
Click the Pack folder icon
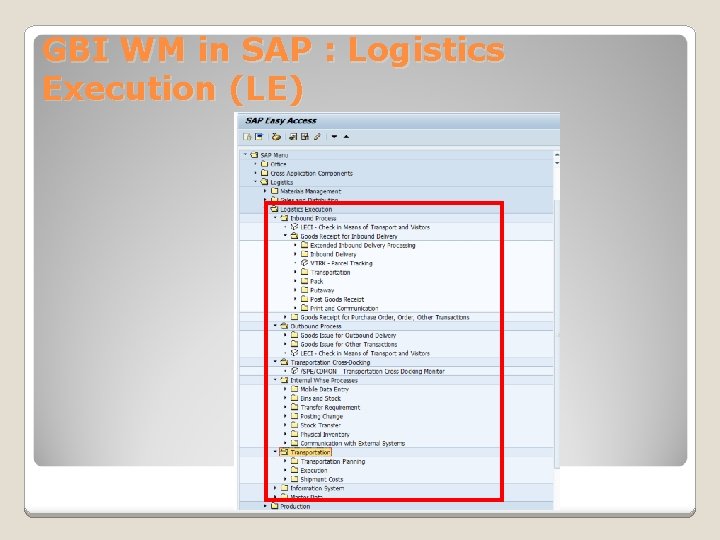pos(304,281)
